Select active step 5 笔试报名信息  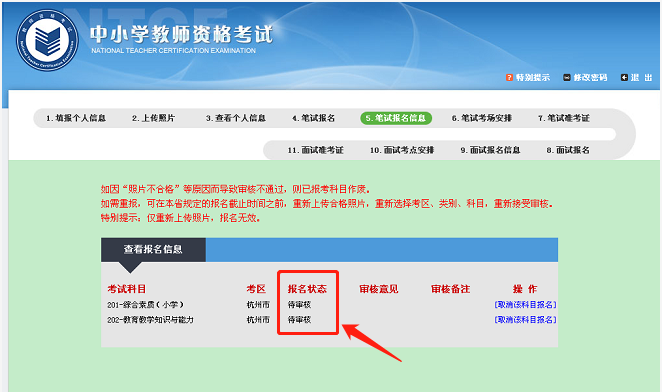[x=396, y=118]
